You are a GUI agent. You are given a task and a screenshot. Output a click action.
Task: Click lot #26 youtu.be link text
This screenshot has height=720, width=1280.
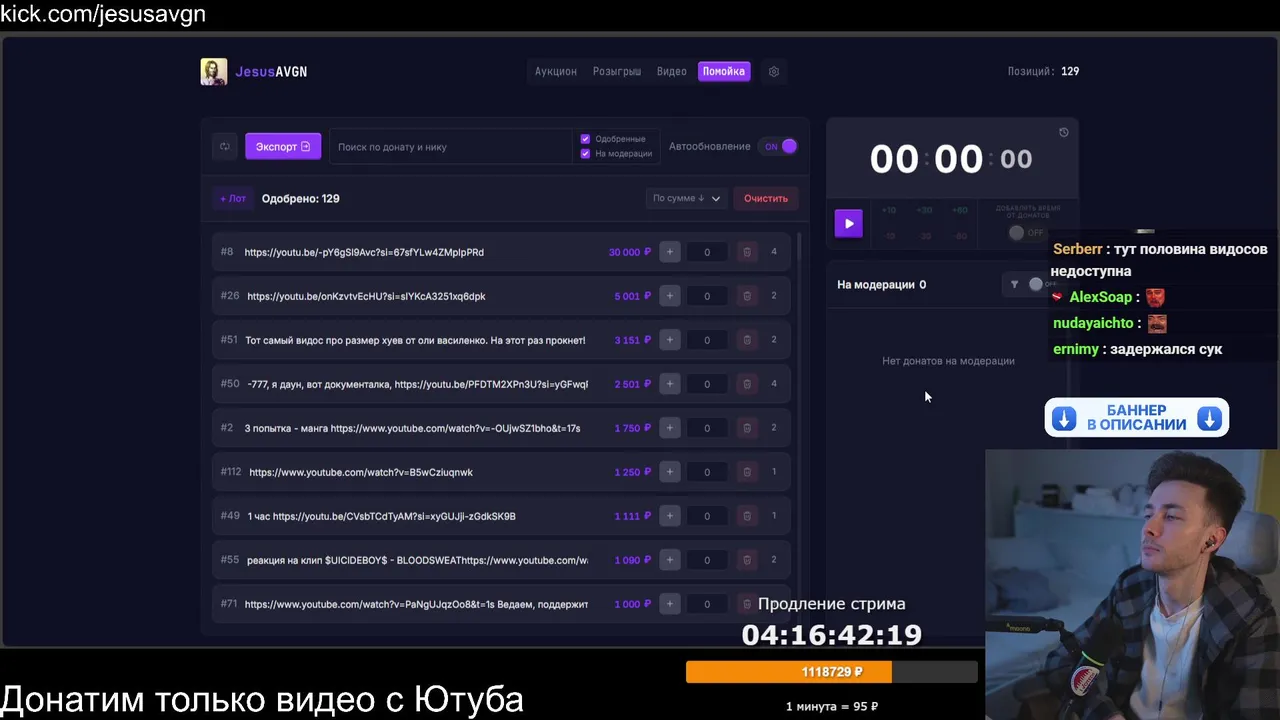(x=366, y=296)
